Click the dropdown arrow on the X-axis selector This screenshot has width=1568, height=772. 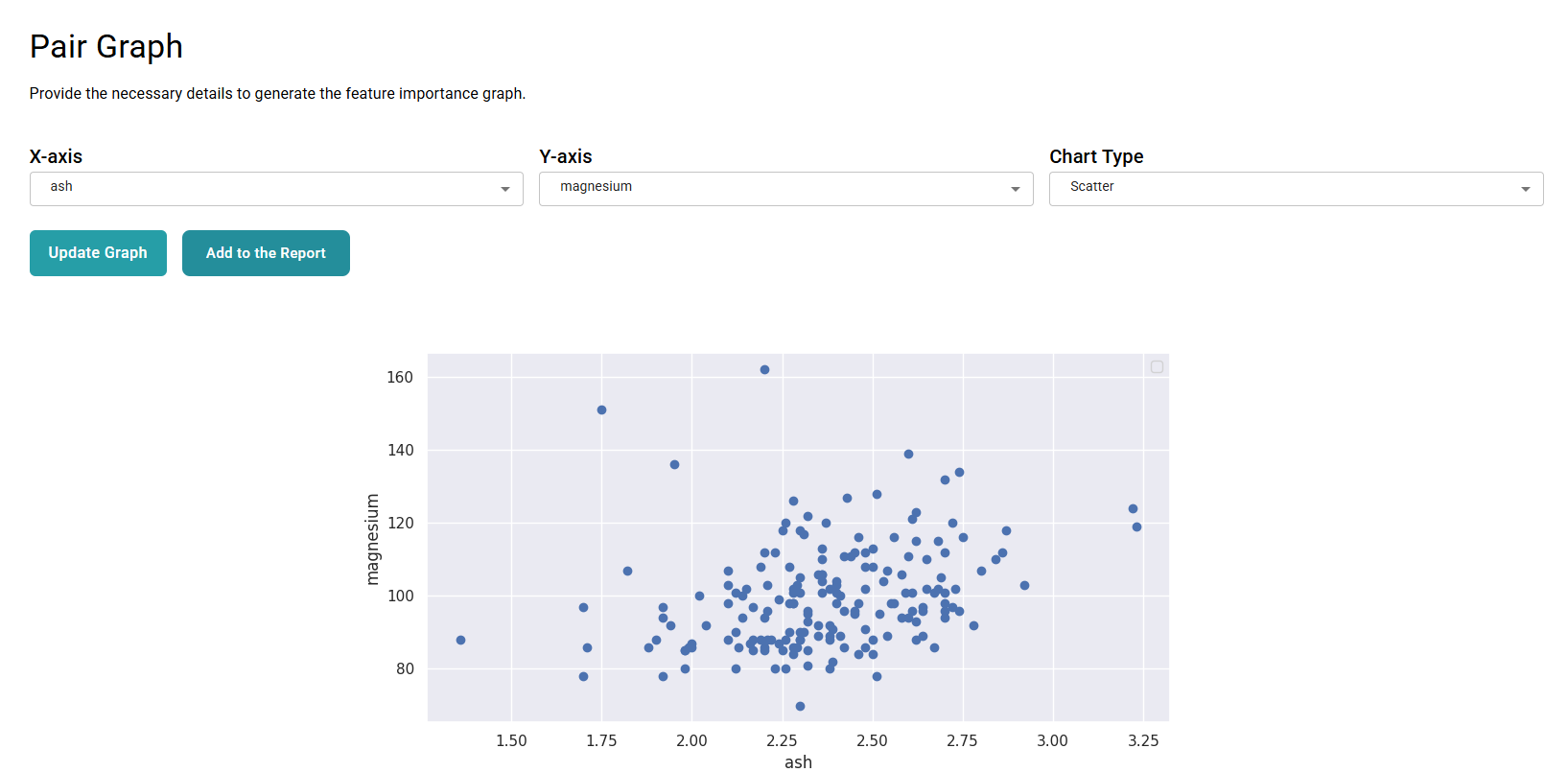[x=506, y=189]
